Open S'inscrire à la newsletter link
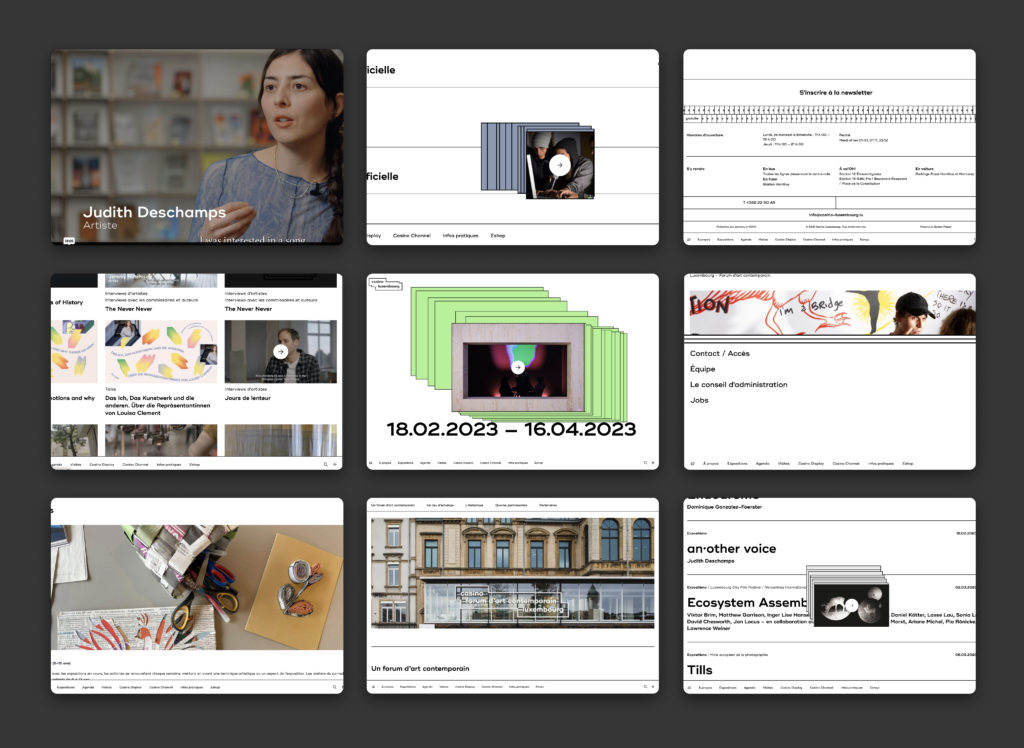 click(x=835, y=92)
